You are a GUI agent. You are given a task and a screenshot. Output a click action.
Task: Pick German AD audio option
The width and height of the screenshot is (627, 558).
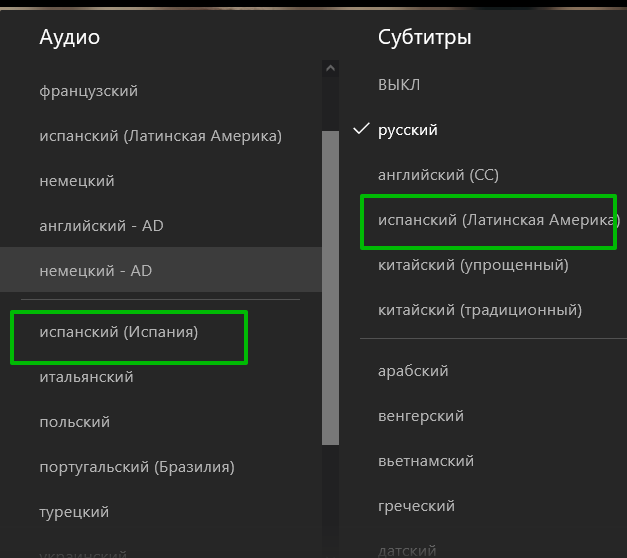pyautogui.click(x=95, y=271)
